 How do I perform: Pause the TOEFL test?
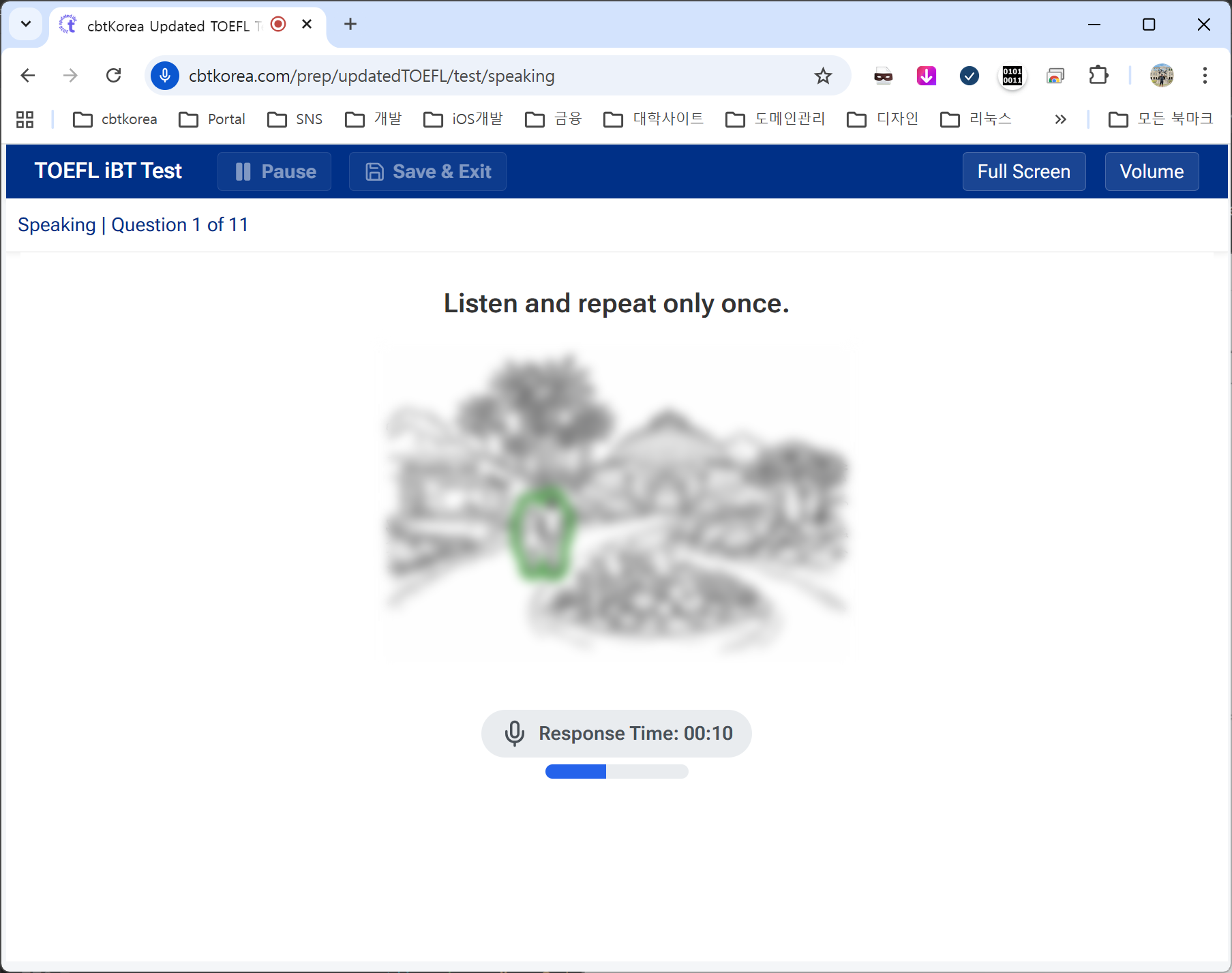tap(275, 171)
